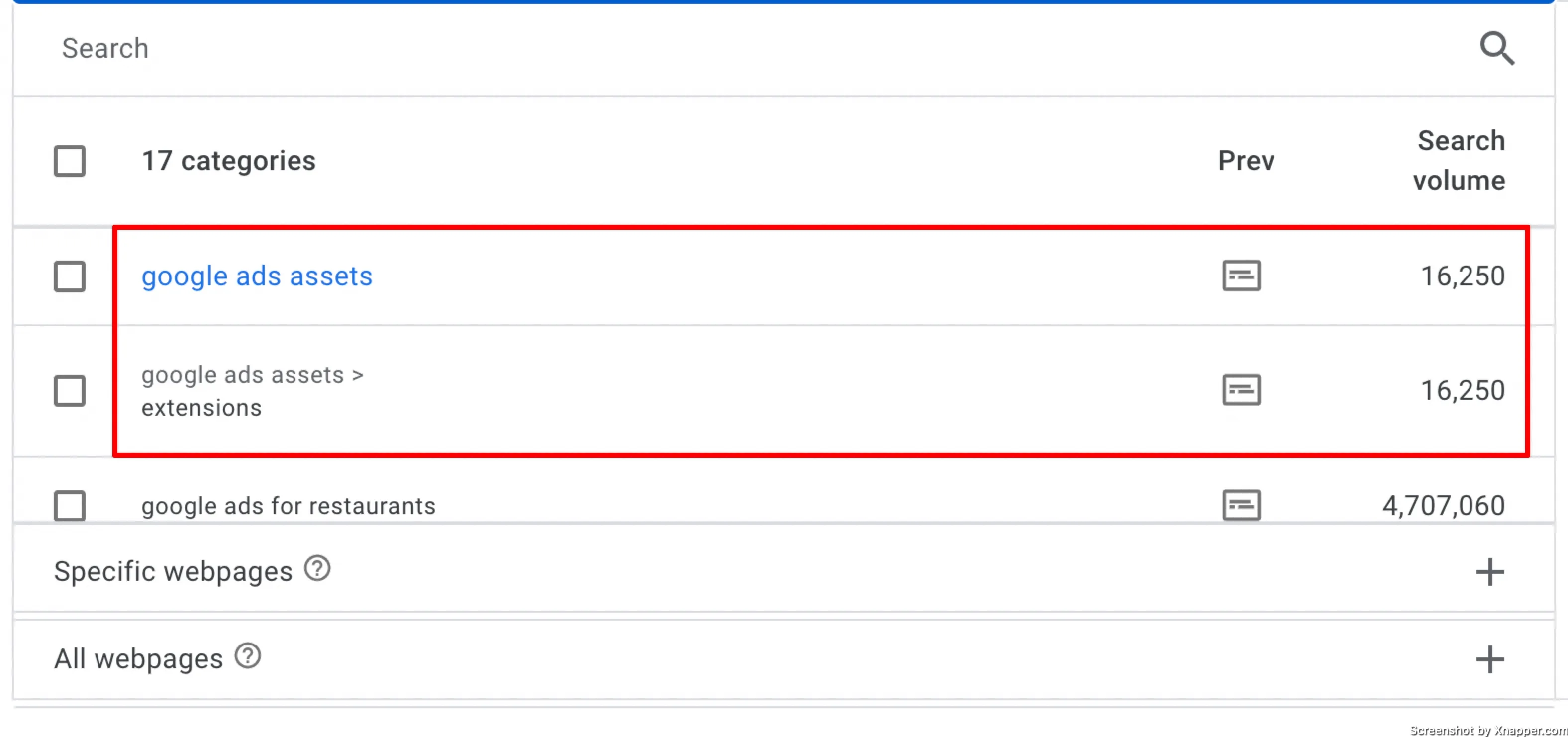
Task: Click the magnifying glass search icon
Action: point(1497,48)
